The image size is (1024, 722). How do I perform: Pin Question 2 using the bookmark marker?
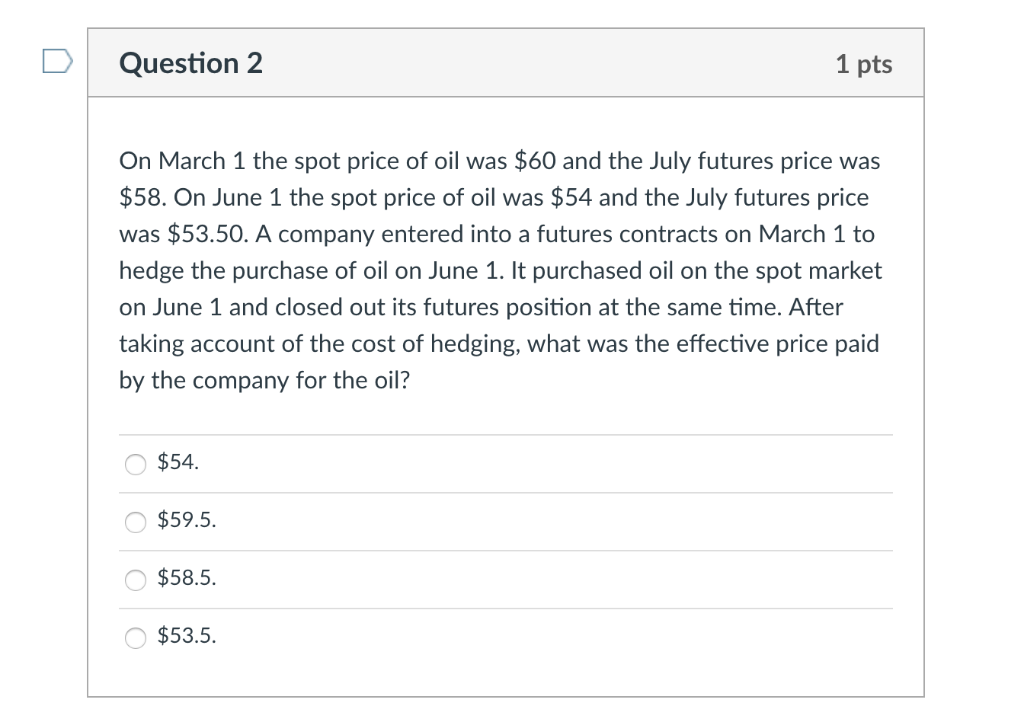pos(57,62)
